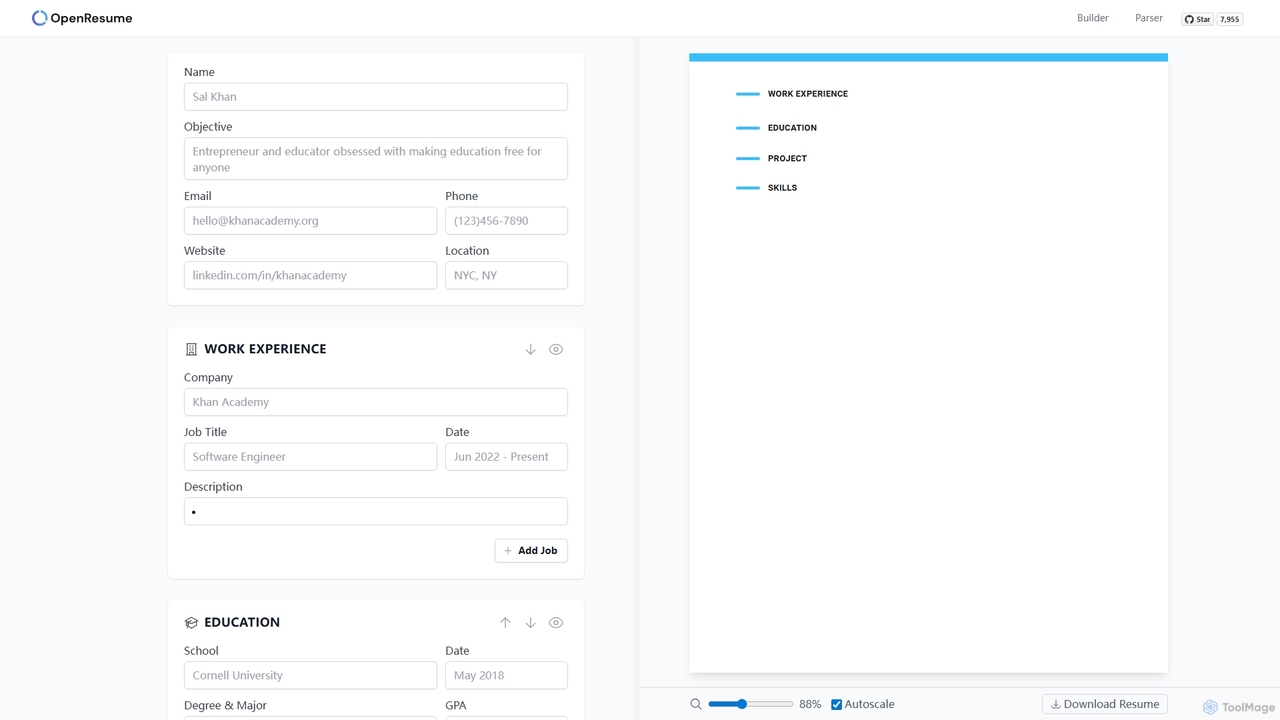This screenshot has width=1280, height=720.
Task: Focus the Company input field
Action: (376, 402)
